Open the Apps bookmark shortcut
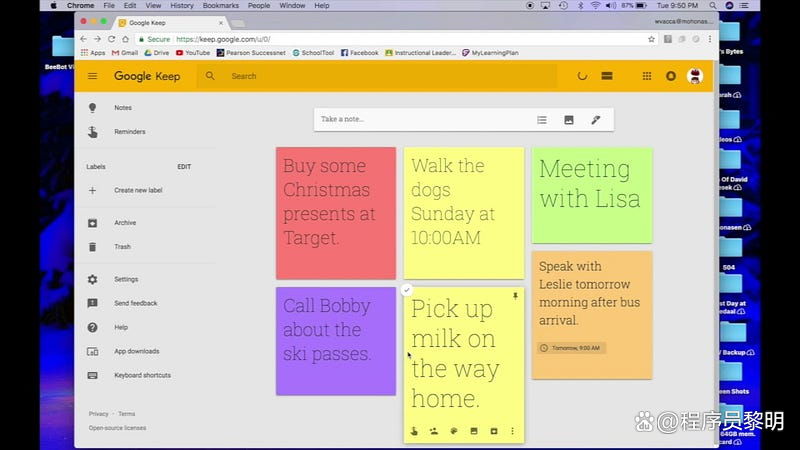 (93, 53)
